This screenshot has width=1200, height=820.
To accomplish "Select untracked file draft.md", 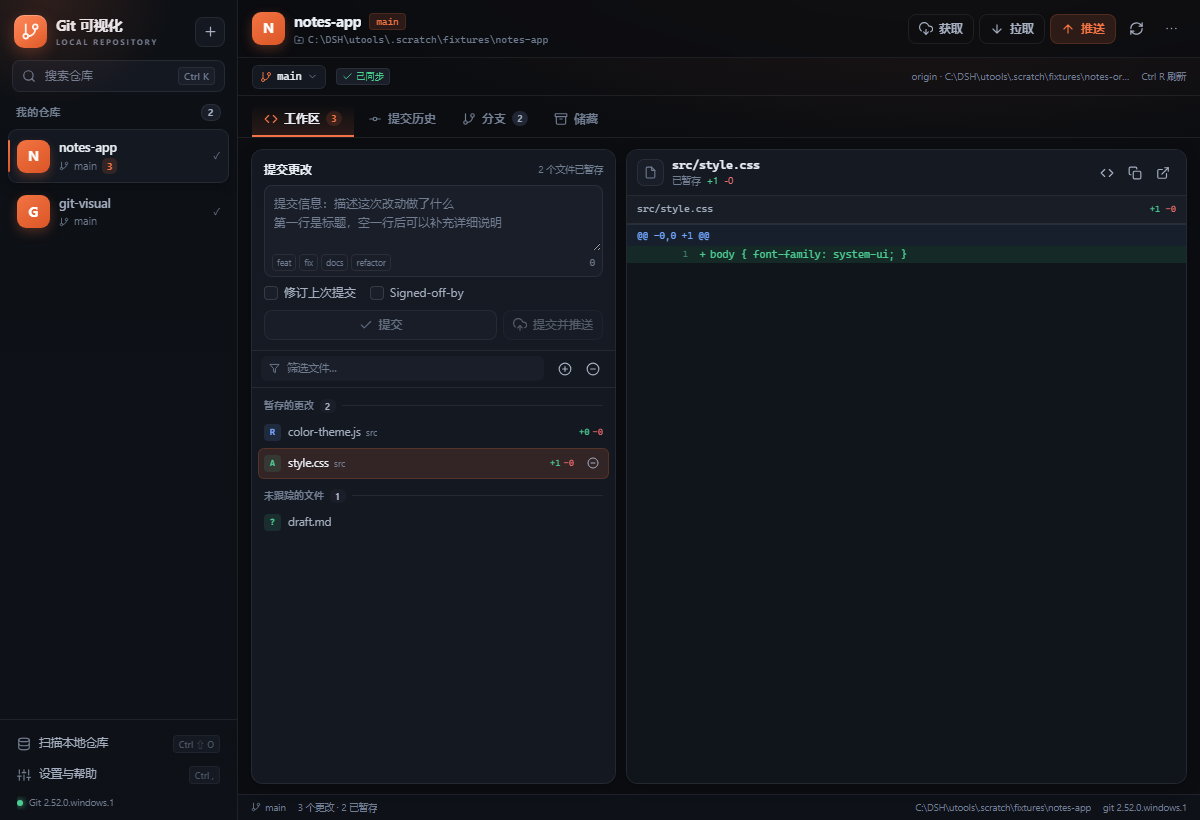I will (x=433, y=522).
